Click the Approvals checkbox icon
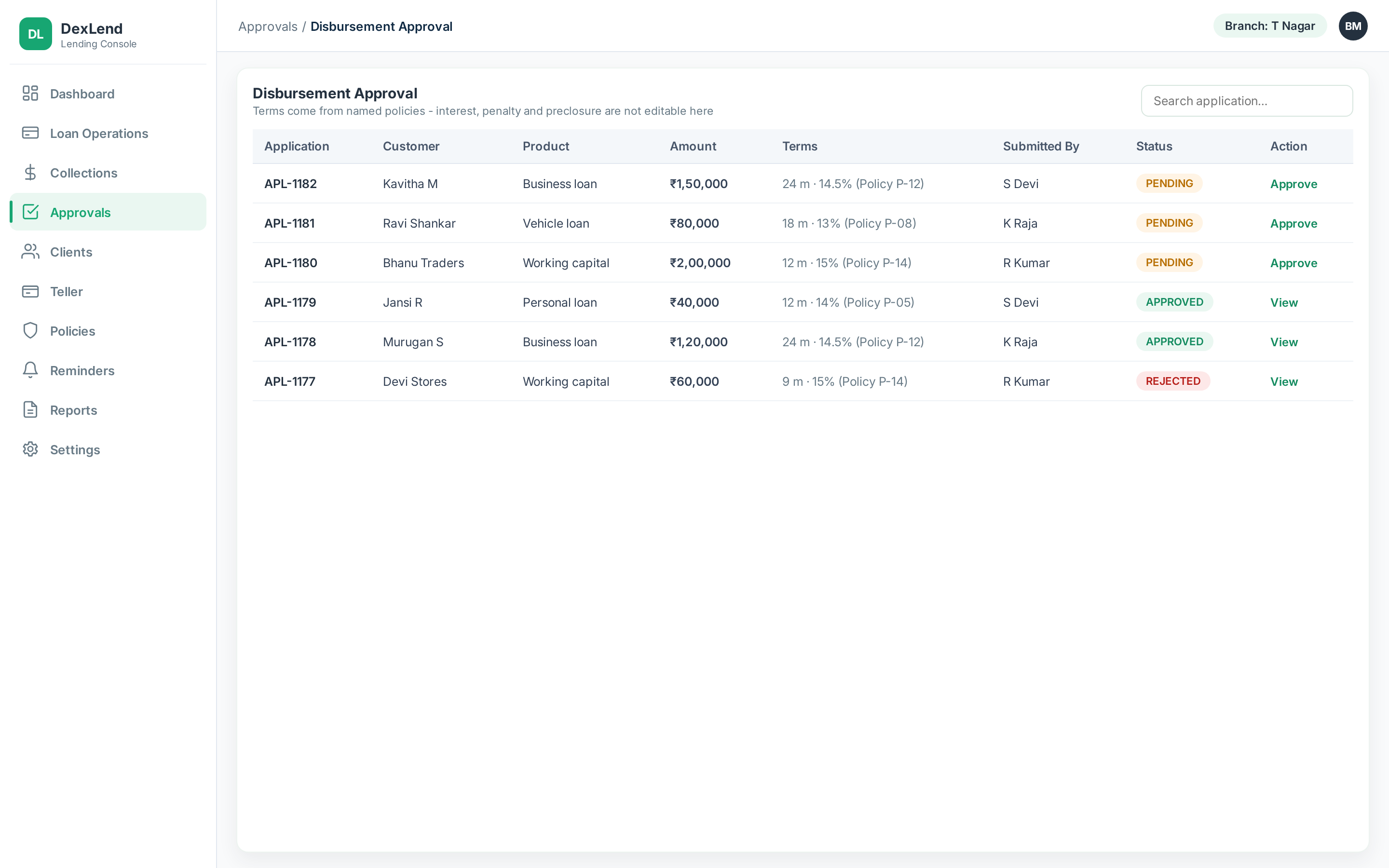This screenshot has height=868, width=1389. (x=30, y=212)
